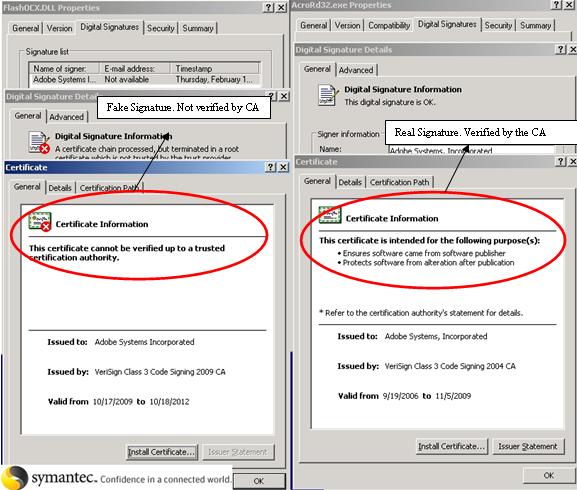Select Digital Signatures tab in AcroRd32.exe Properties
Viewport: 577px width, 490px height.
click(447, 24)
